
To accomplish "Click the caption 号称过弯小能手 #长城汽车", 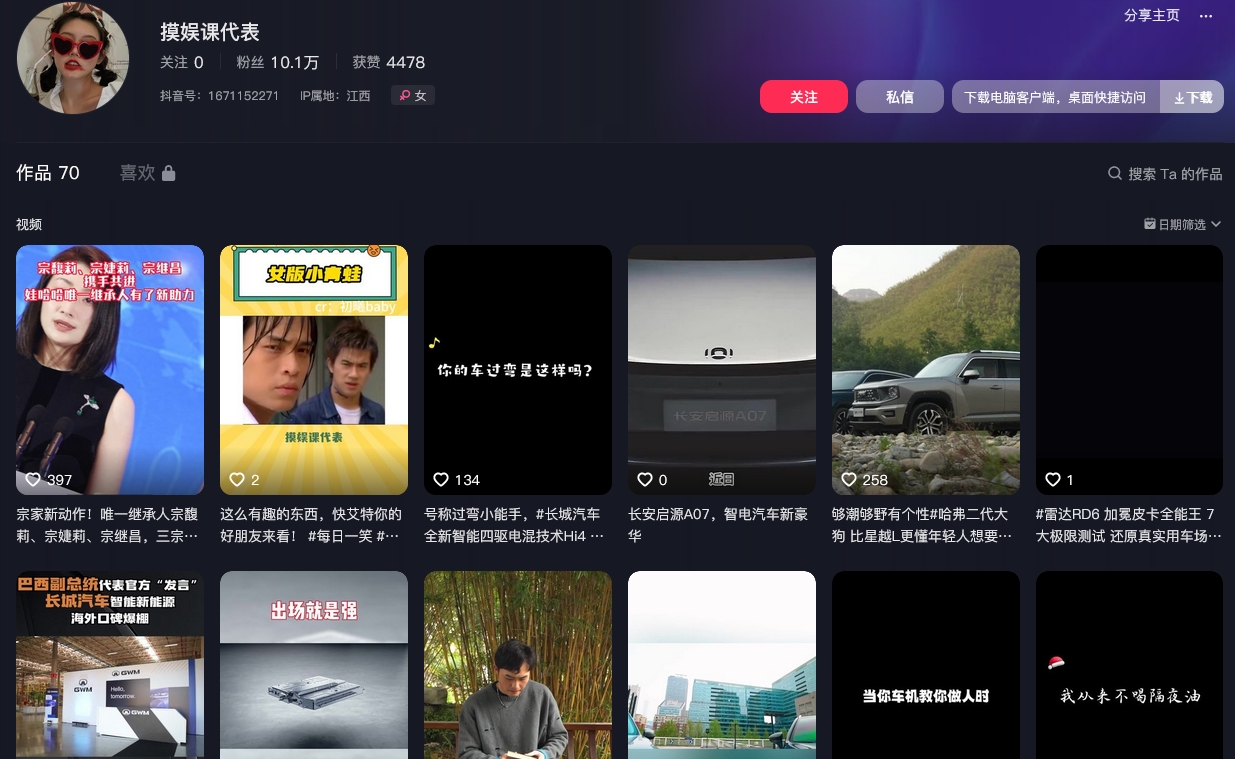I will coord(518,525).
